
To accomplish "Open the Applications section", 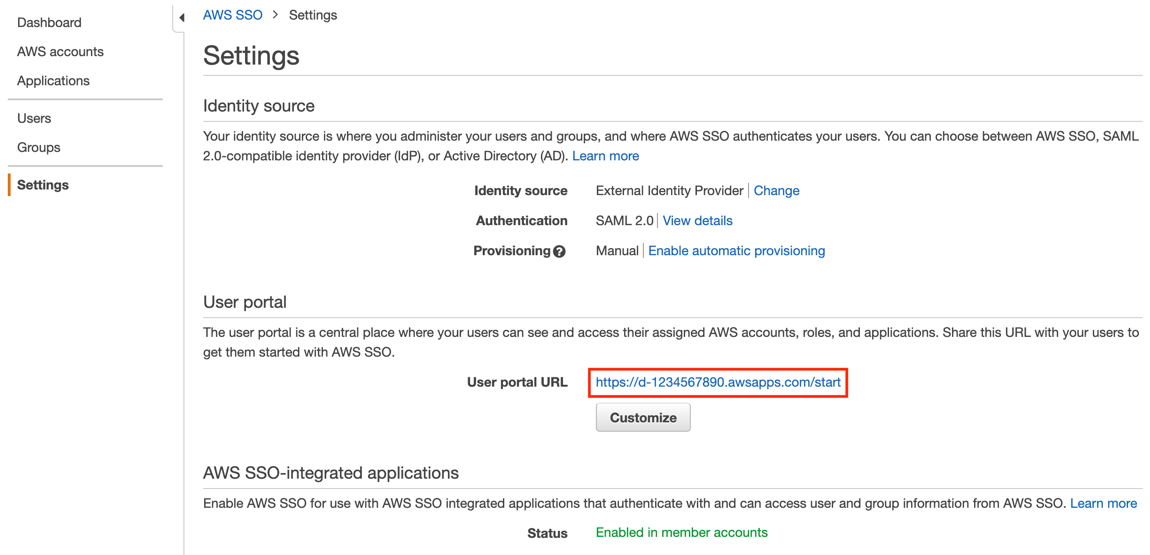I will coord(54,81).
